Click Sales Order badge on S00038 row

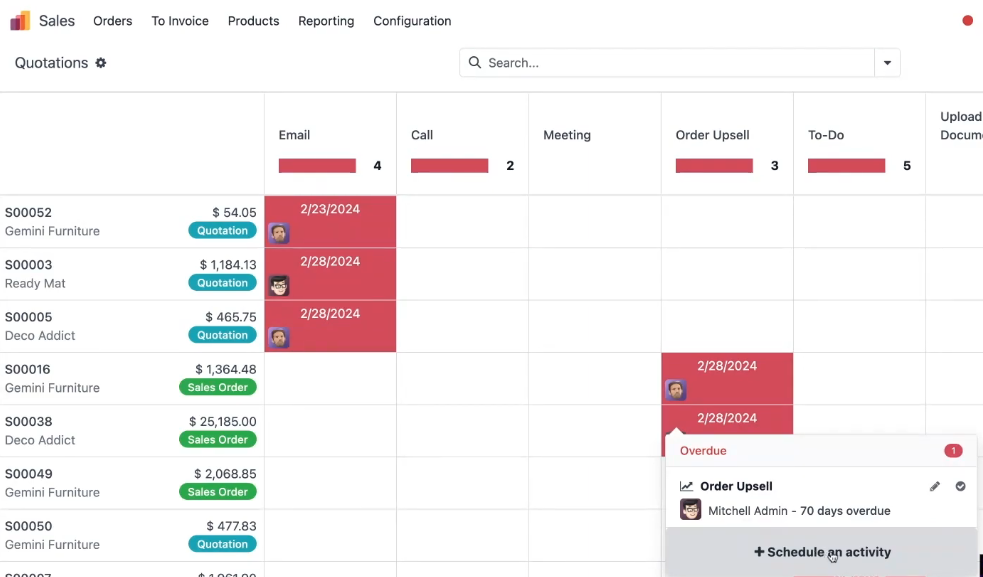coord(218,440)
